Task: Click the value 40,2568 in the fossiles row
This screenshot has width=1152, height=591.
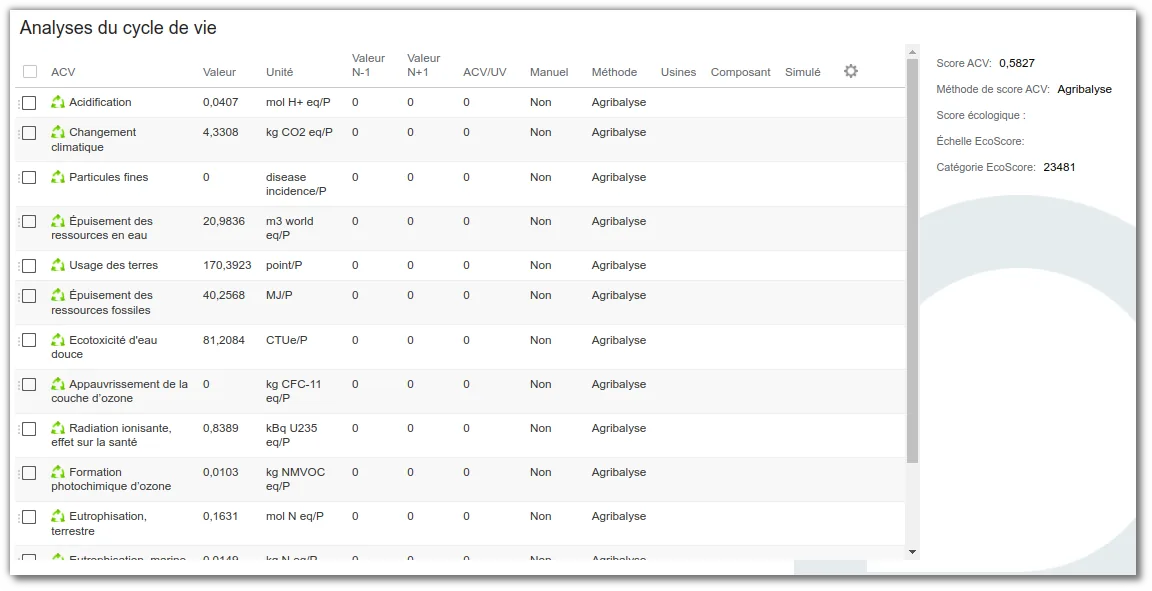Action: click(x=224, y=296)
